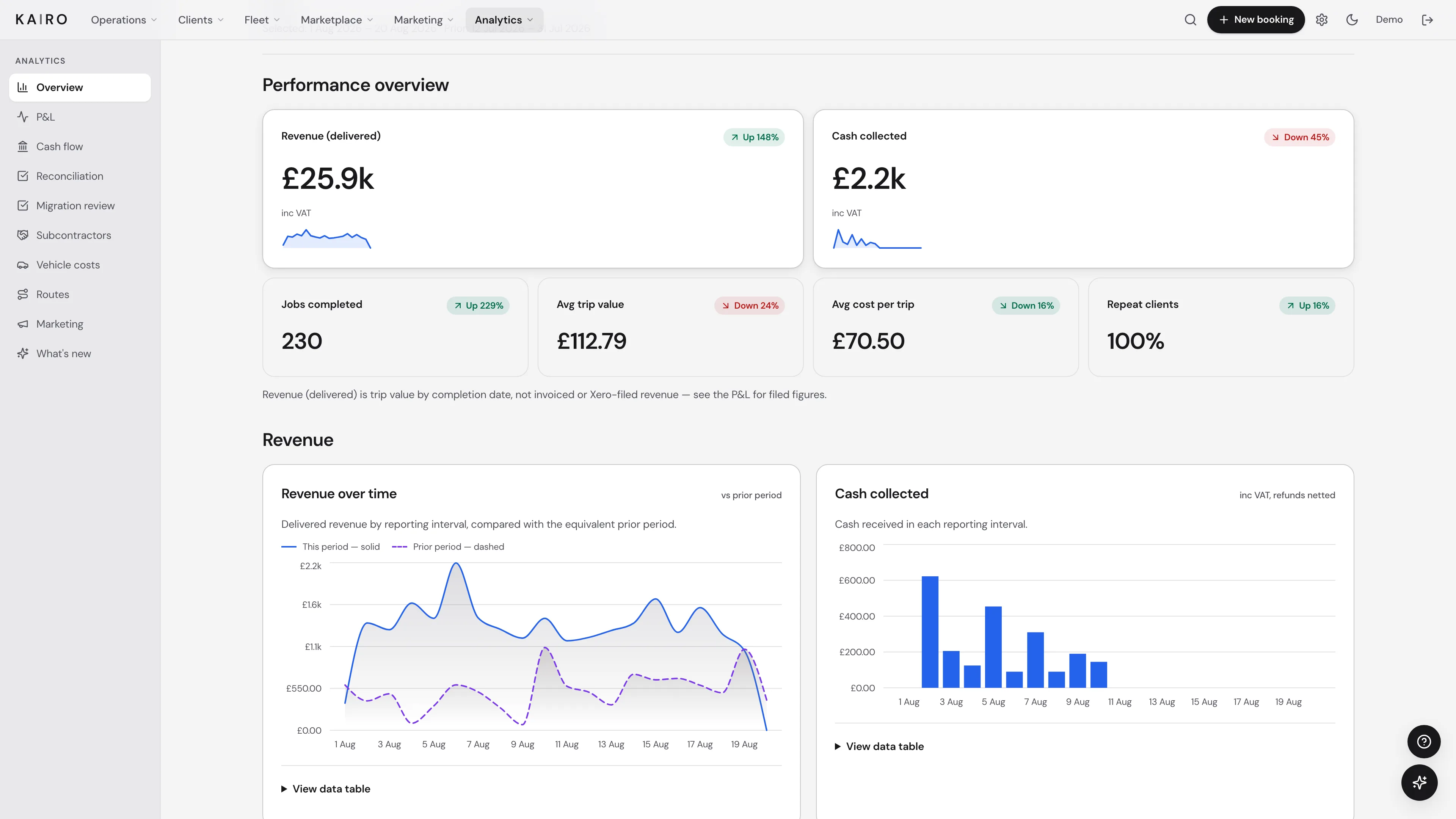The height and width of the screenshot is (819, 1456).
Task: Click the tallest bar in Cash collected chart
Action: click(x=930, y=632)
